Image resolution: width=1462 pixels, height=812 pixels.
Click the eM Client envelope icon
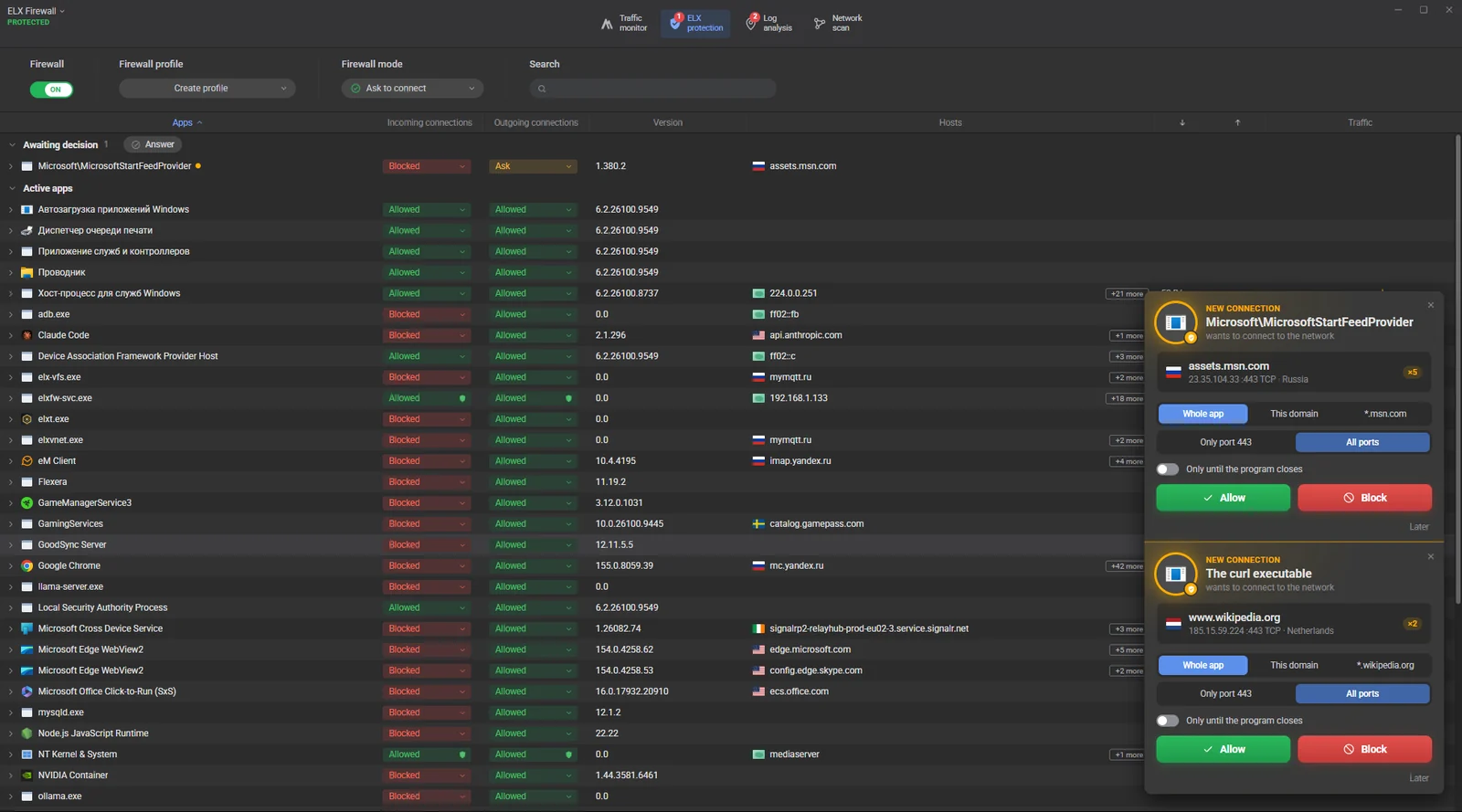(27, 461)
